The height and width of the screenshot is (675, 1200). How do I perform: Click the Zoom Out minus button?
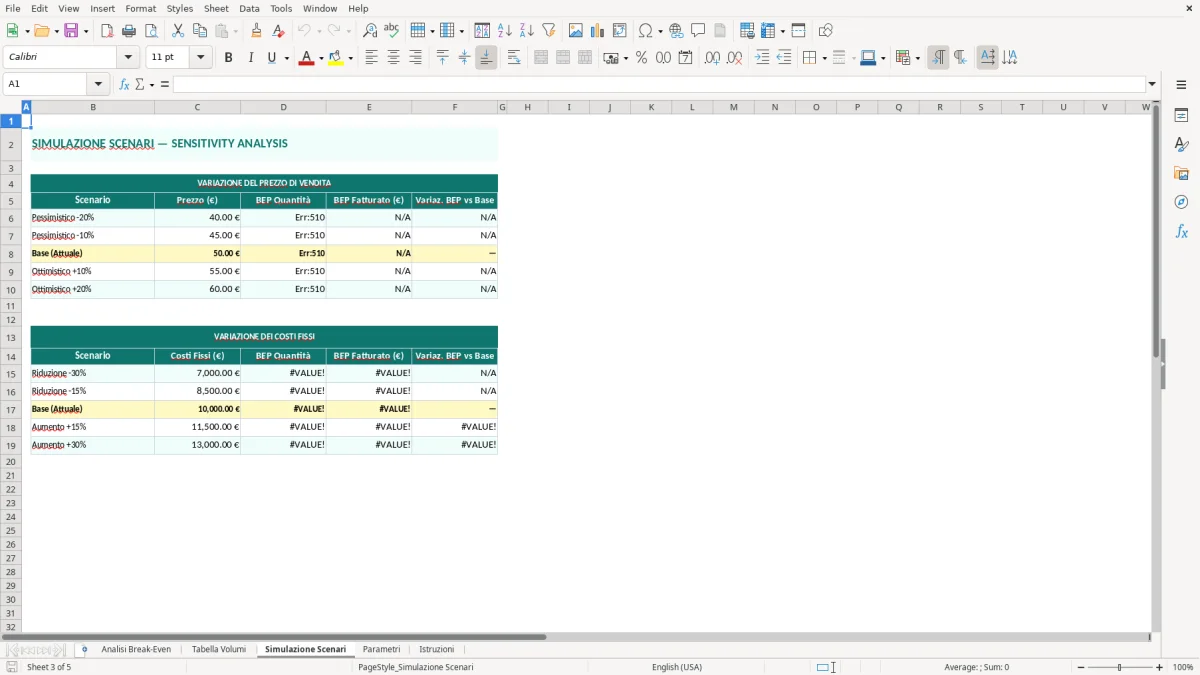[1080, 667]
